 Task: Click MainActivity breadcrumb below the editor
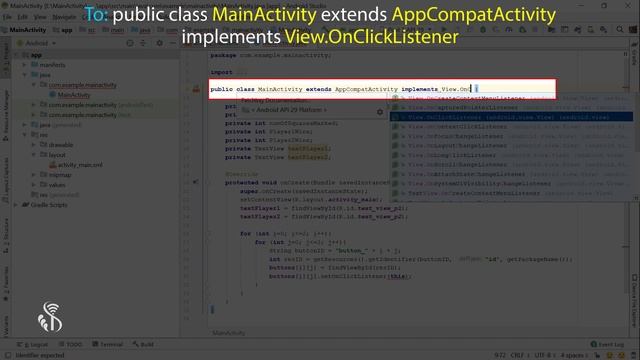(229, 333)
